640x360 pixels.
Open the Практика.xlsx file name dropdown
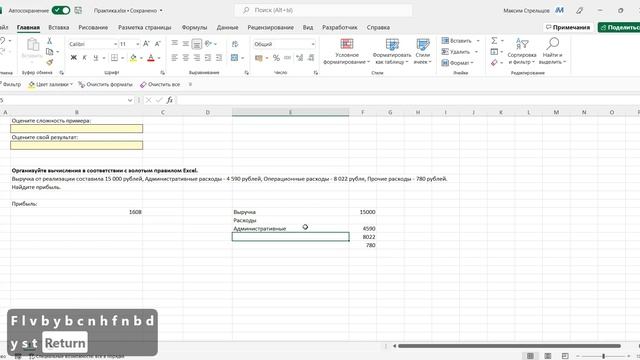160,11
